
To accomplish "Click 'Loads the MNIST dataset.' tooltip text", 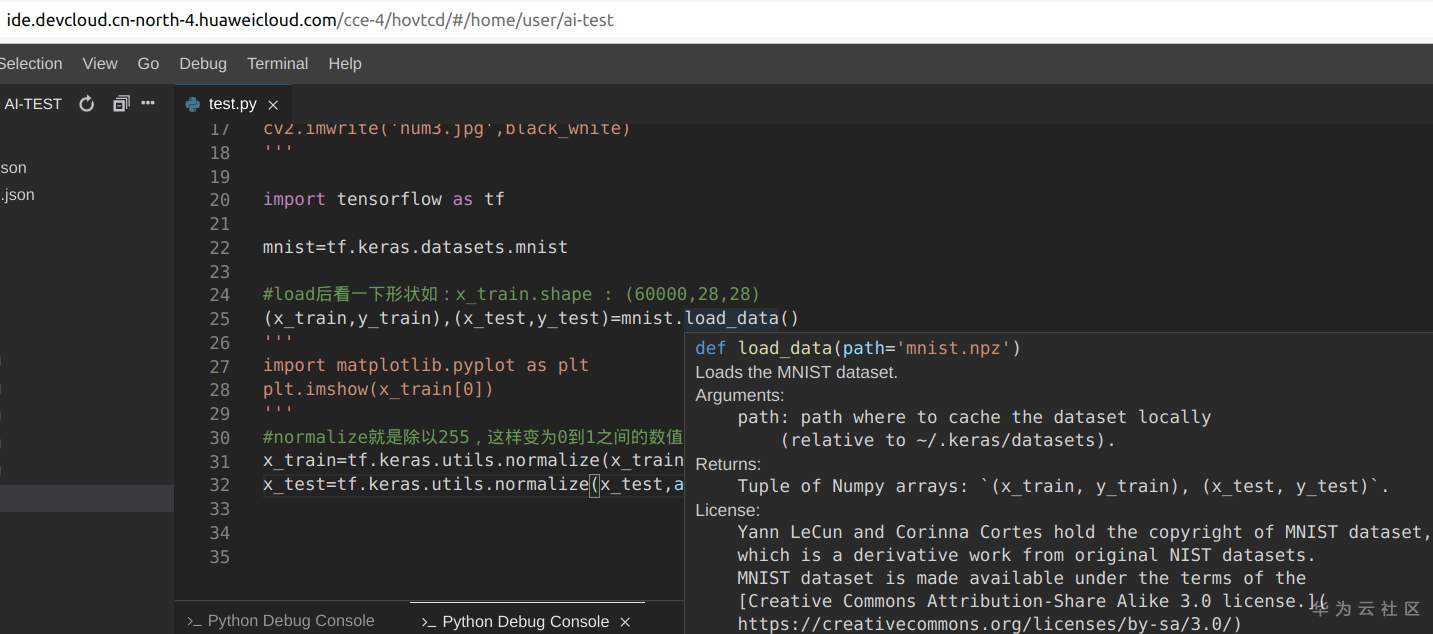I will (796, 372).
